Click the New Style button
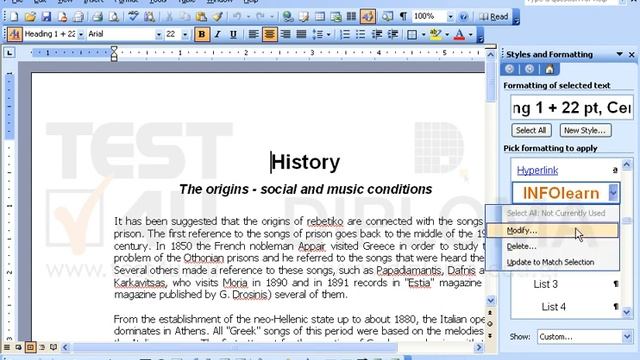Screen dimensions: 640x360 point(585,131)
